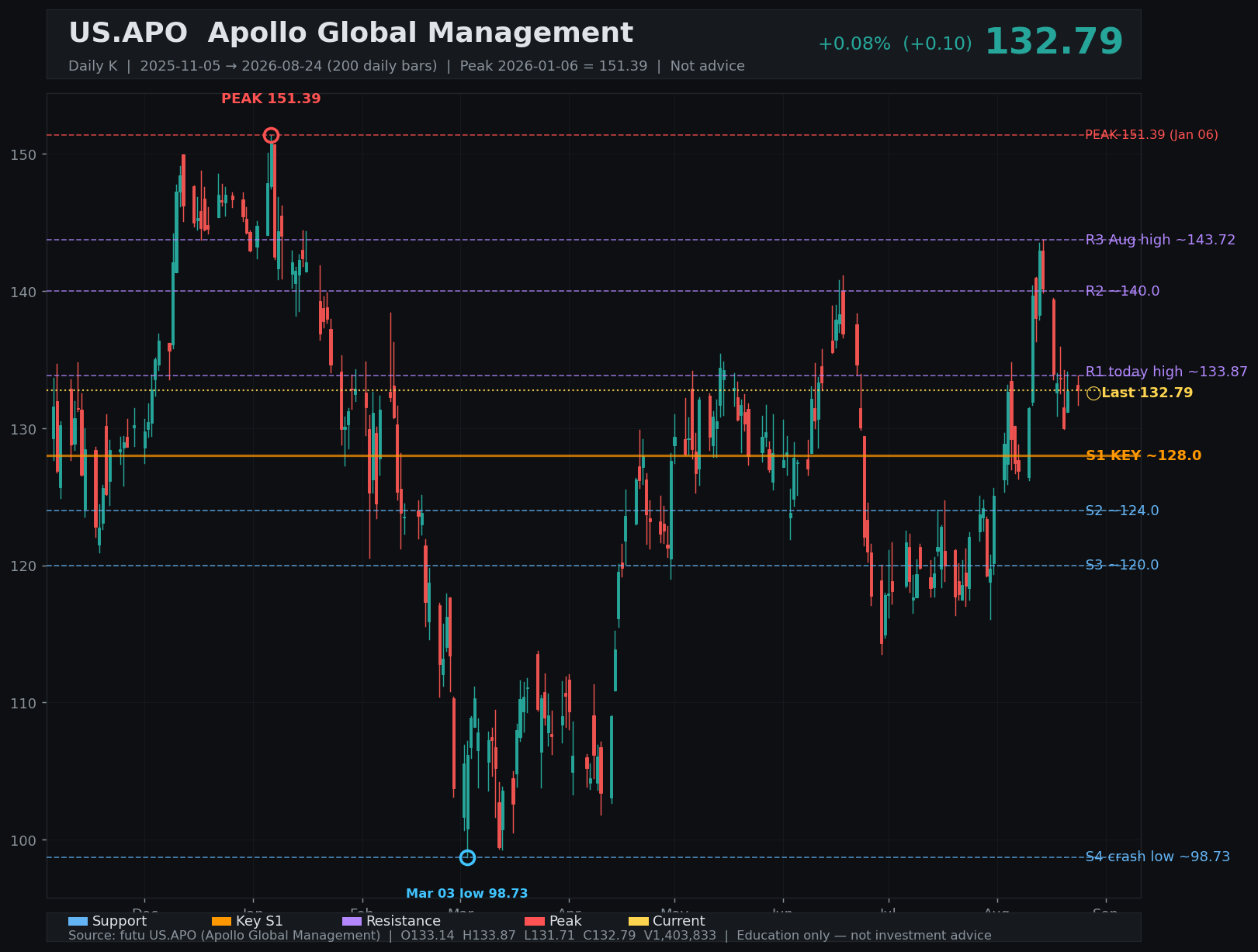The height and width of the screenshot is (952, 1258).
Task: Click the yellow Last price circle marker
Action: (x=1093, y=393)
